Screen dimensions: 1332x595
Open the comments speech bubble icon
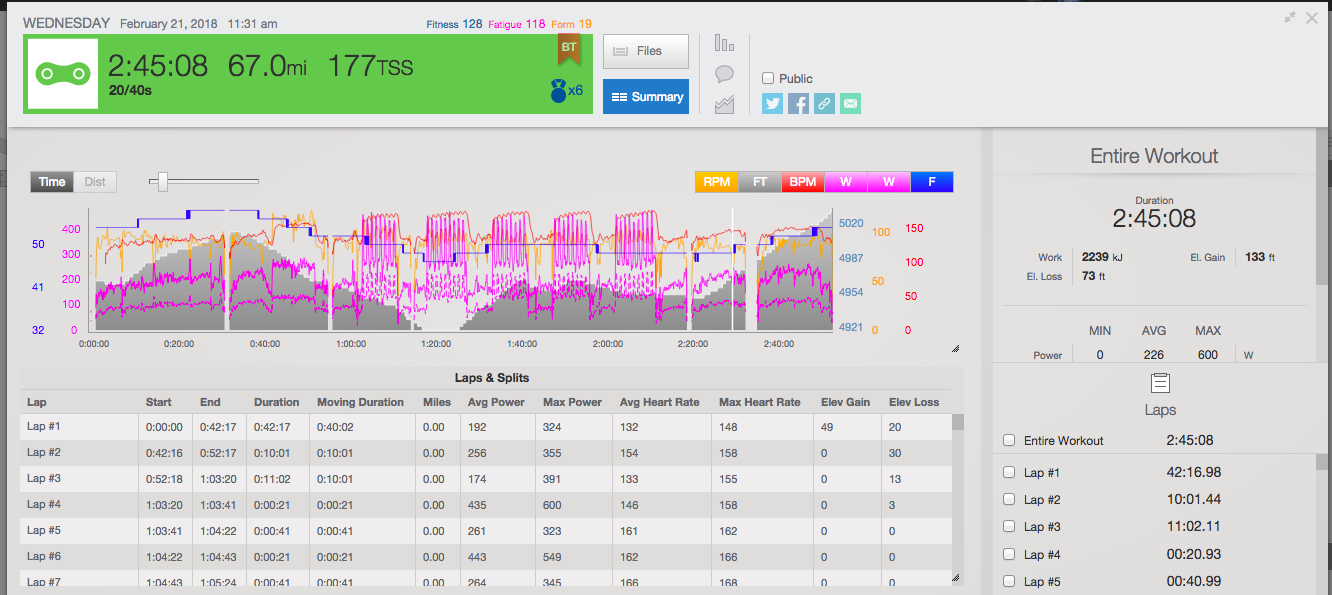pyautogui.click(x=724, y=74)
